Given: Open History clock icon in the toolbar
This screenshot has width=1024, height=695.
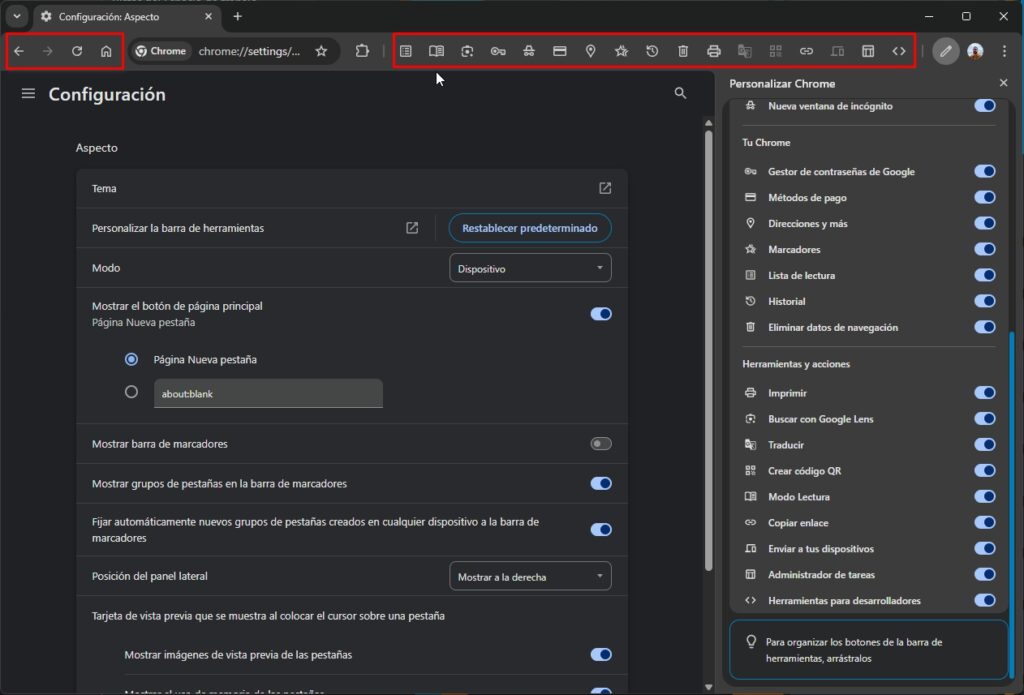Looking at the screenshot, I should coord(652,51).
